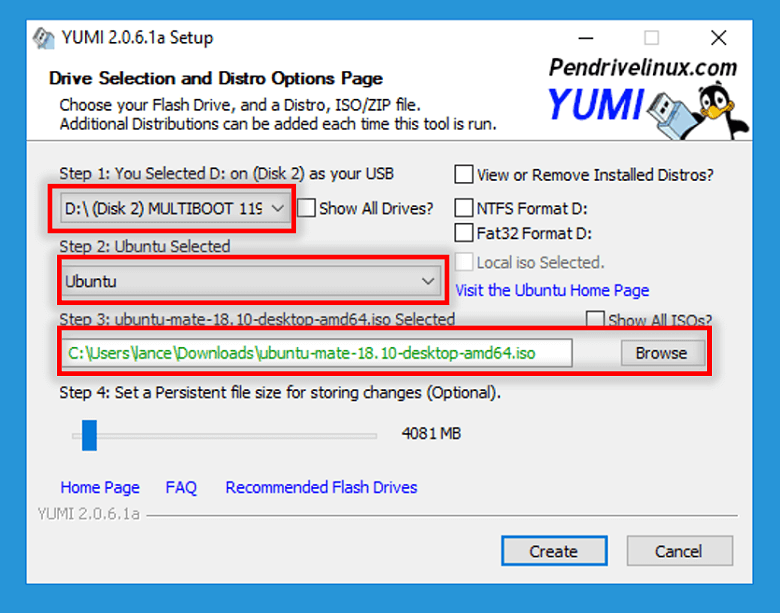Maximize the YUMI Setup window

pos(652,38)
